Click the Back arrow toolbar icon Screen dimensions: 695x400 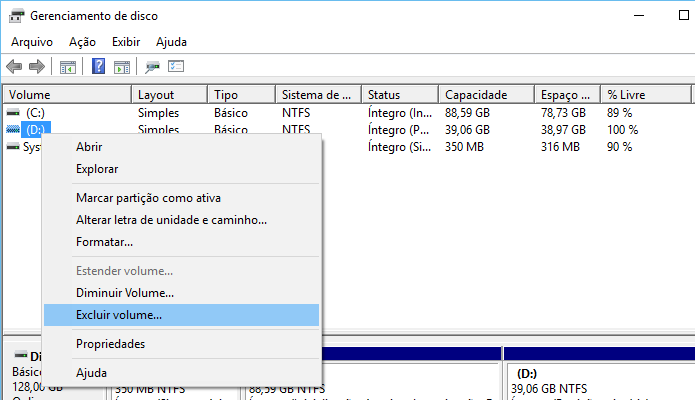pos(14,67)
